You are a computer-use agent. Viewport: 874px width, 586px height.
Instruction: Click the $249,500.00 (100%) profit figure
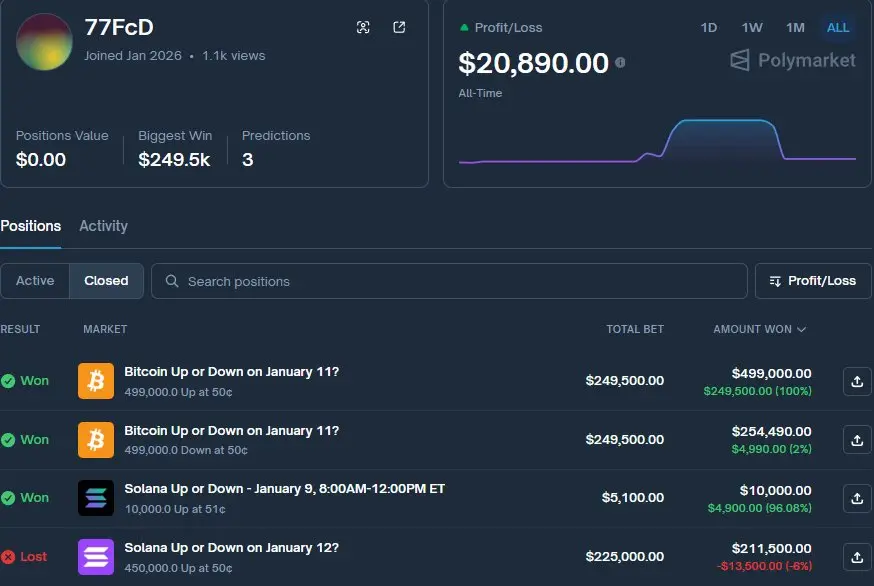click(x=758, y=391)
